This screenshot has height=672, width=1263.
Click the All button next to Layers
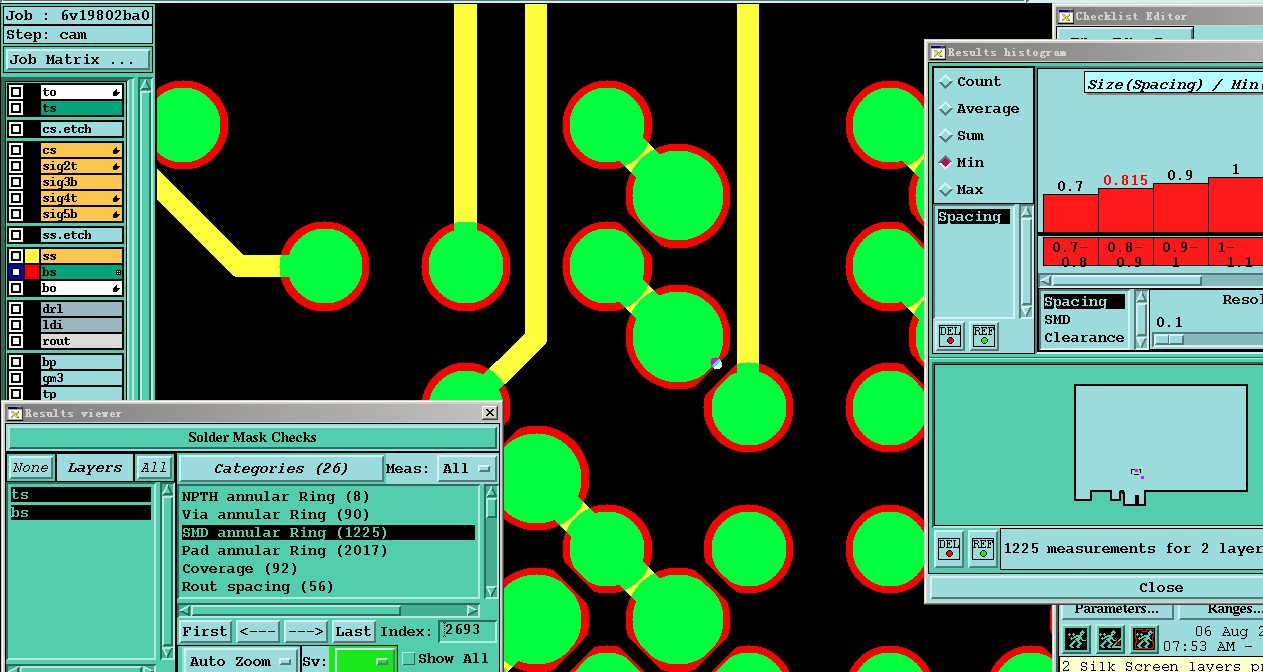pyautogui.click(x=153, y=468)
